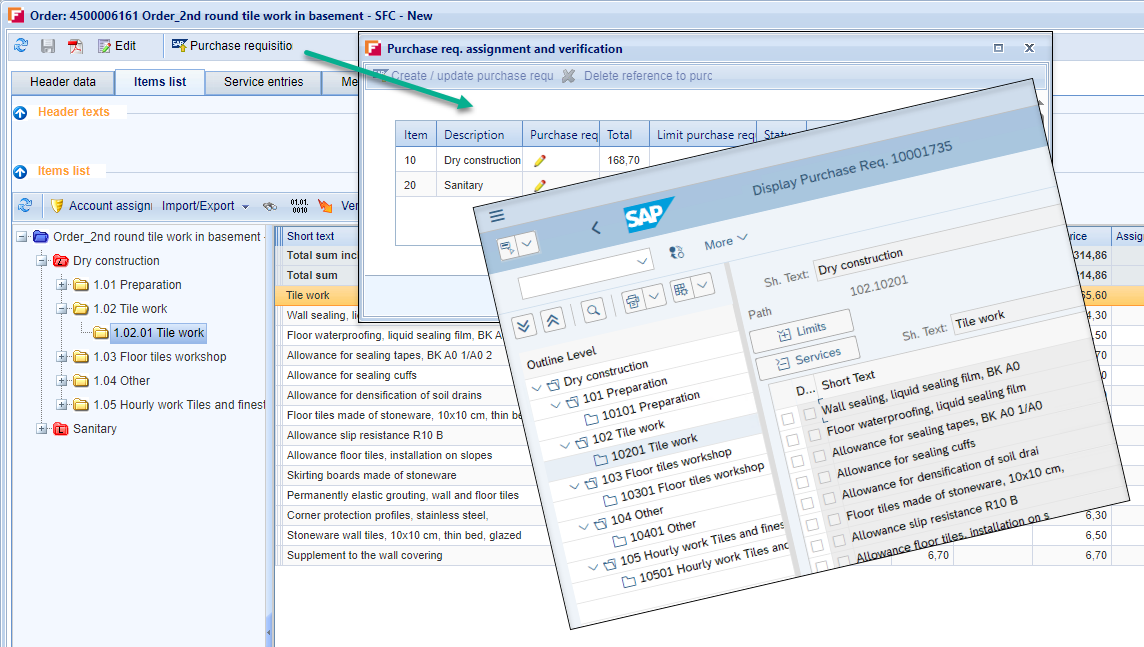Click the SAP hamburger menu icon
The width and height of the screenshot is (1144, 647).
click(x=497, y=216)
